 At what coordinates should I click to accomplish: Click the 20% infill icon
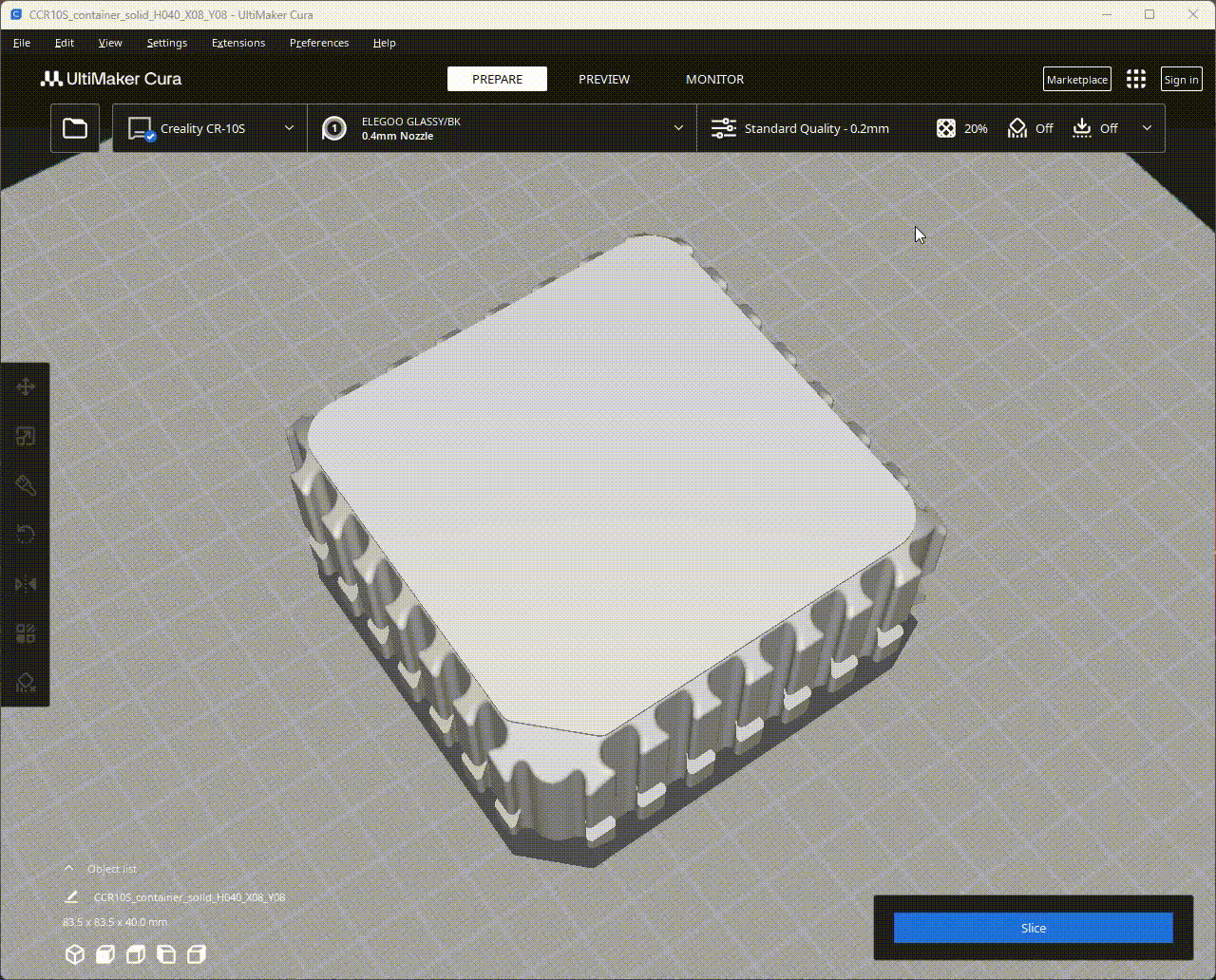pyautogui.click(x=946, y=128)
